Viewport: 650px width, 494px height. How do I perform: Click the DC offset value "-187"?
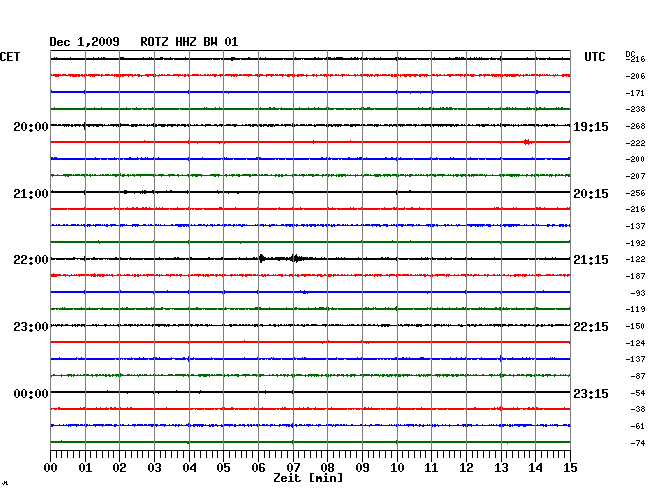click(x=635, y=276)
